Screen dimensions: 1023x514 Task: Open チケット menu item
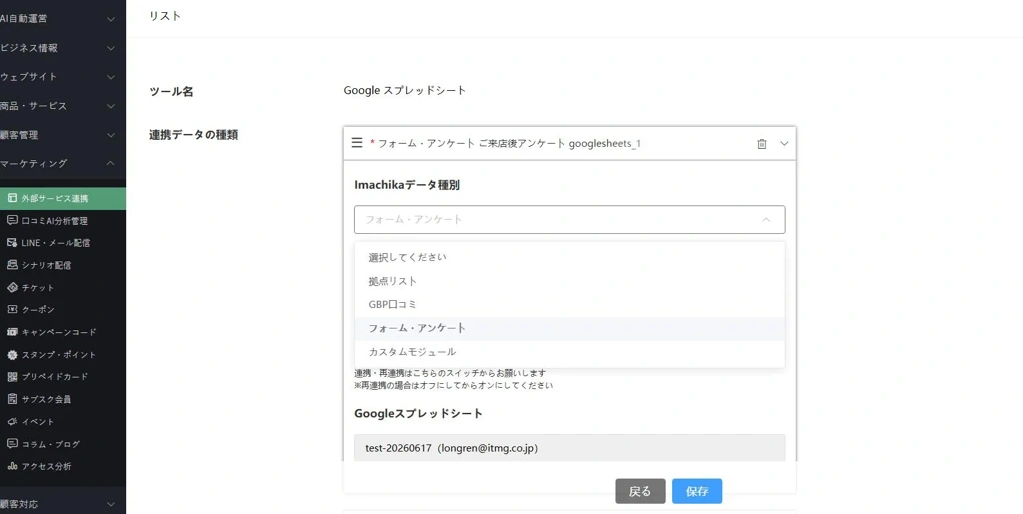click(x=63, y=287)
